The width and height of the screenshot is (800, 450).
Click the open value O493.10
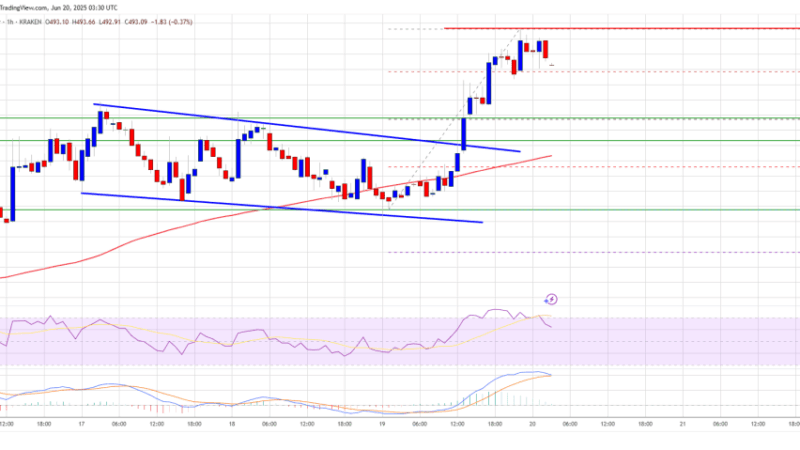tap(57, 22)
